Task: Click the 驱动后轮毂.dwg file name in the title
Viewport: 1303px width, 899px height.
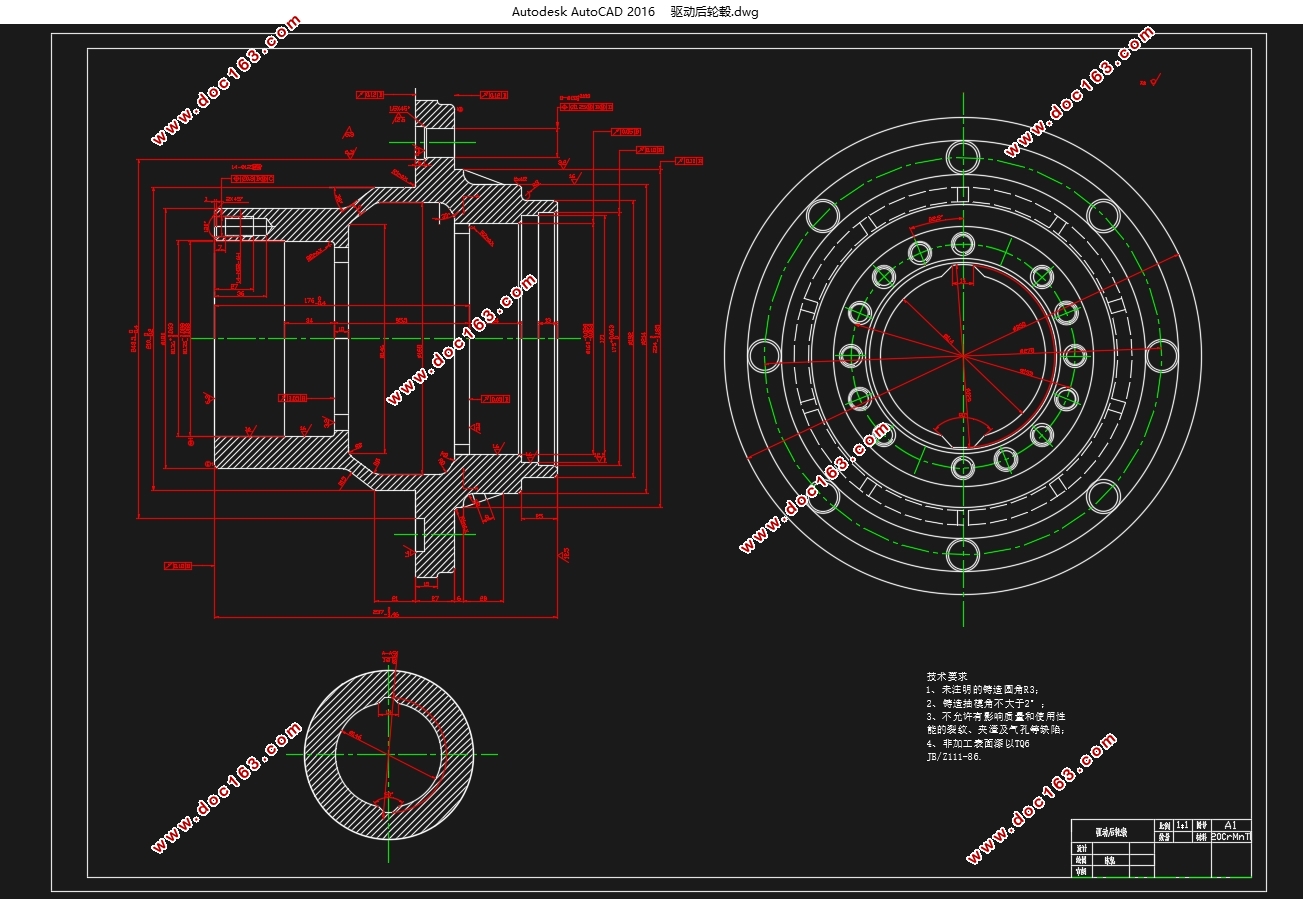Action: pos(715,12)
